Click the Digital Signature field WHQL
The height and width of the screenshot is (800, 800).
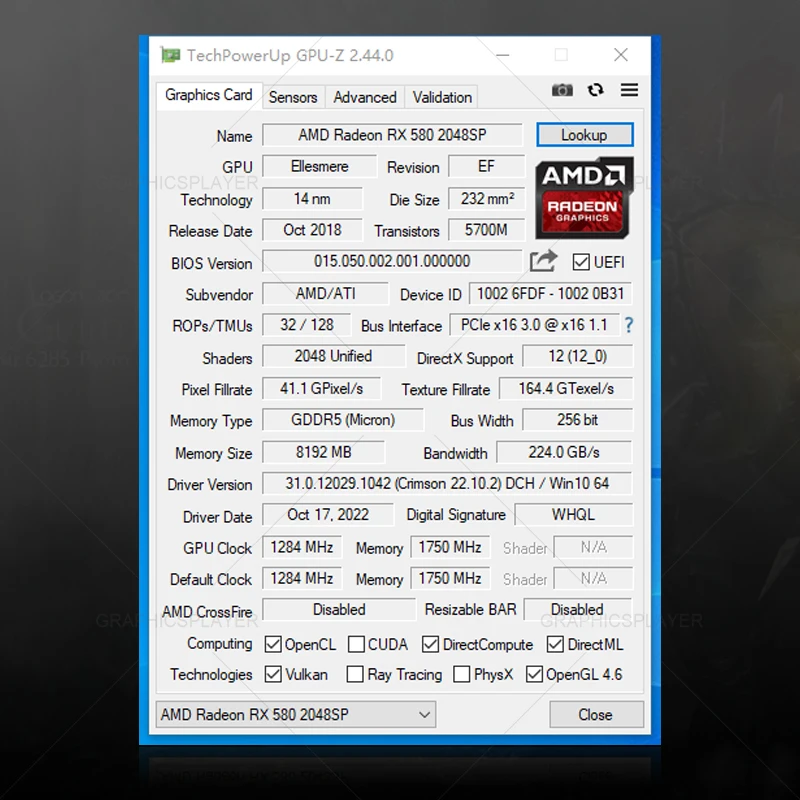click(x=573, y=515)
